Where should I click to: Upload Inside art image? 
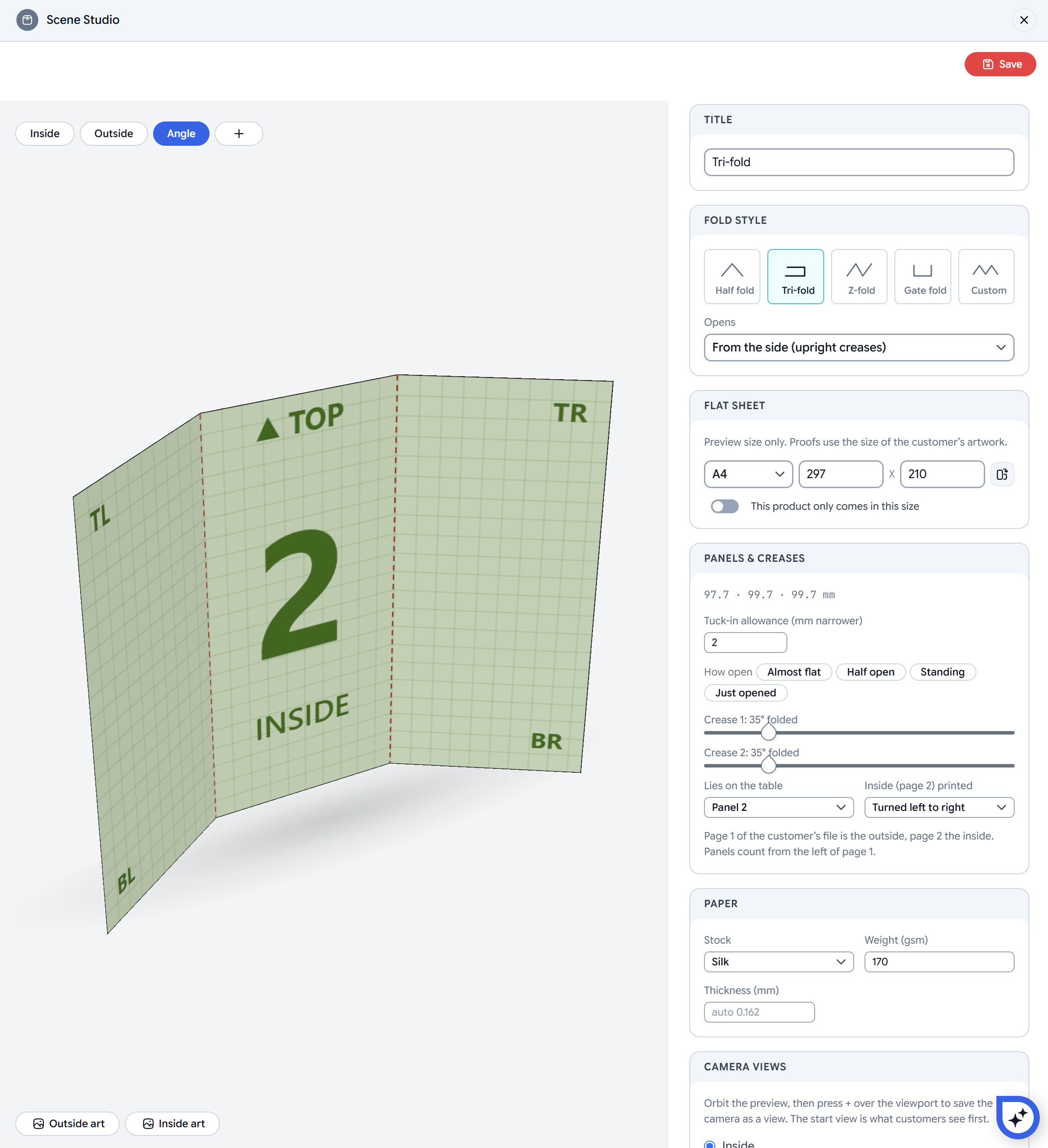172,1124
